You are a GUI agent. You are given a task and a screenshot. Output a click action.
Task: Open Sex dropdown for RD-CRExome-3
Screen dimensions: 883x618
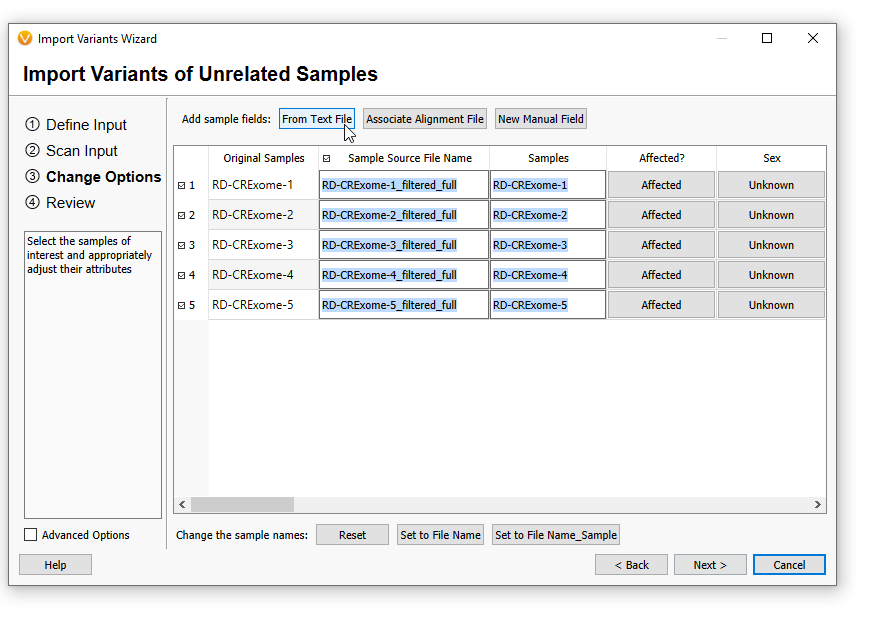click(771, 245)
